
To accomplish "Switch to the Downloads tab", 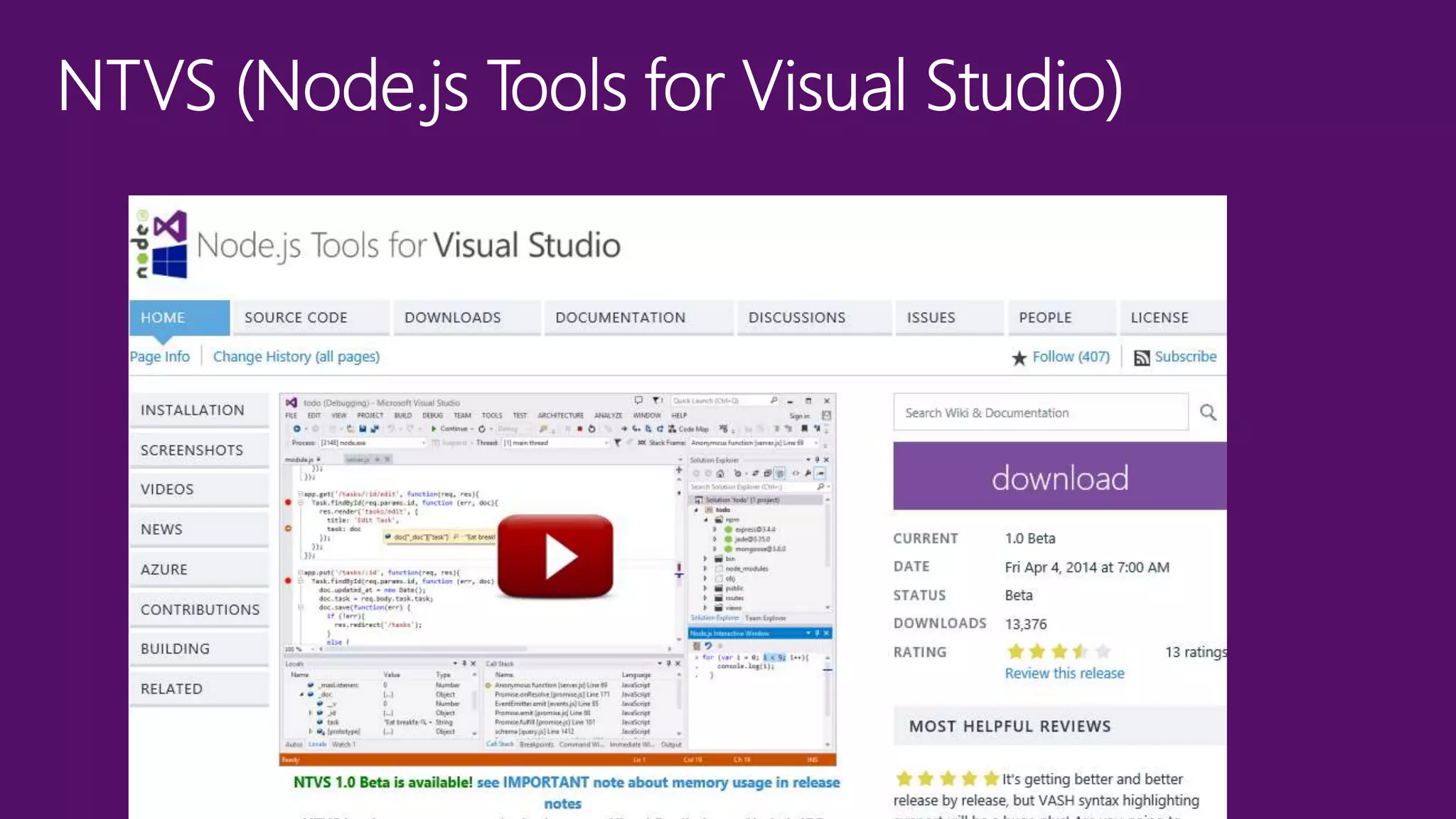I will coord(453,318).
